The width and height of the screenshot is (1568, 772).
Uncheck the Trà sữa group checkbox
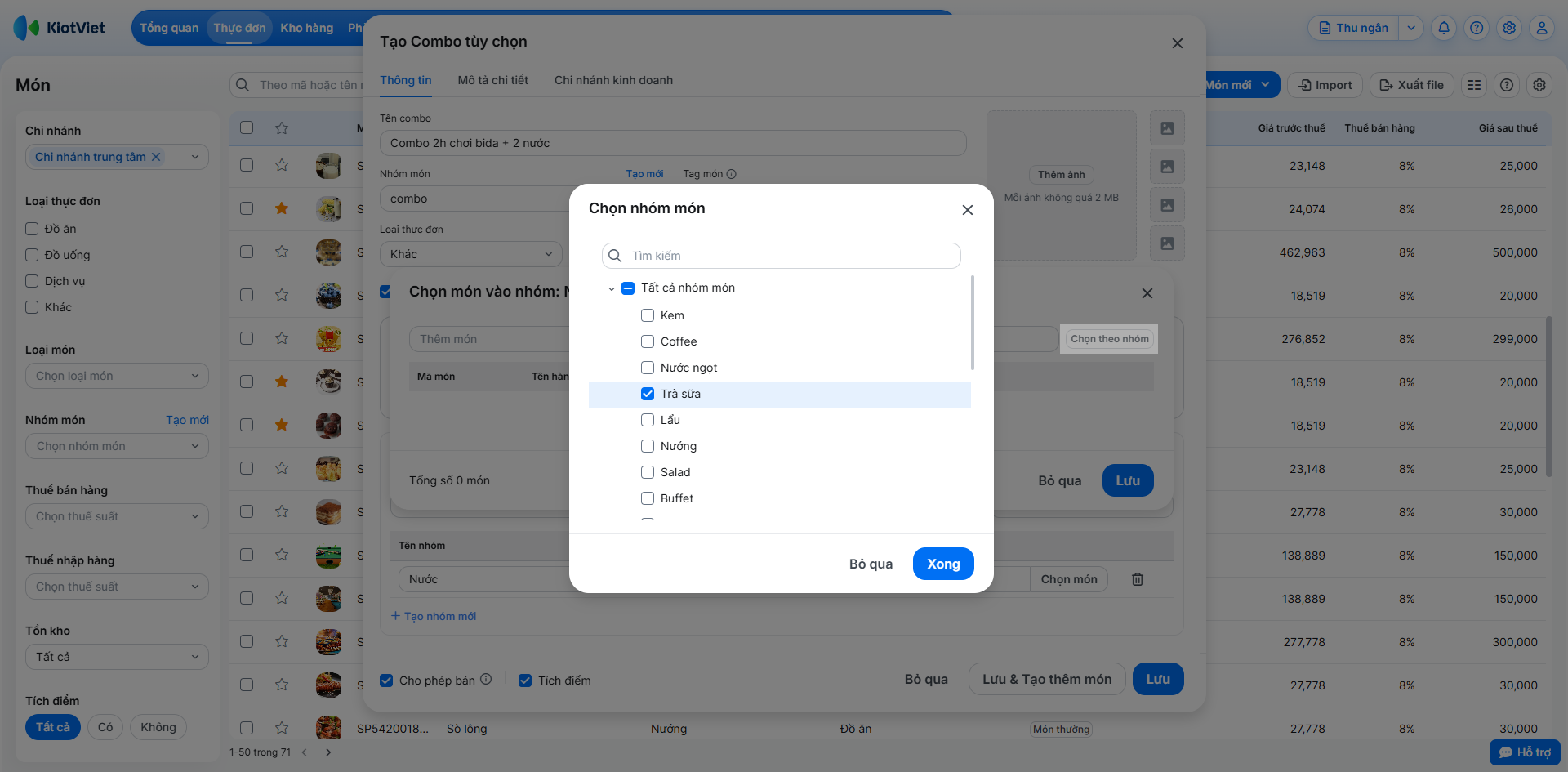(x=648, y=394)
